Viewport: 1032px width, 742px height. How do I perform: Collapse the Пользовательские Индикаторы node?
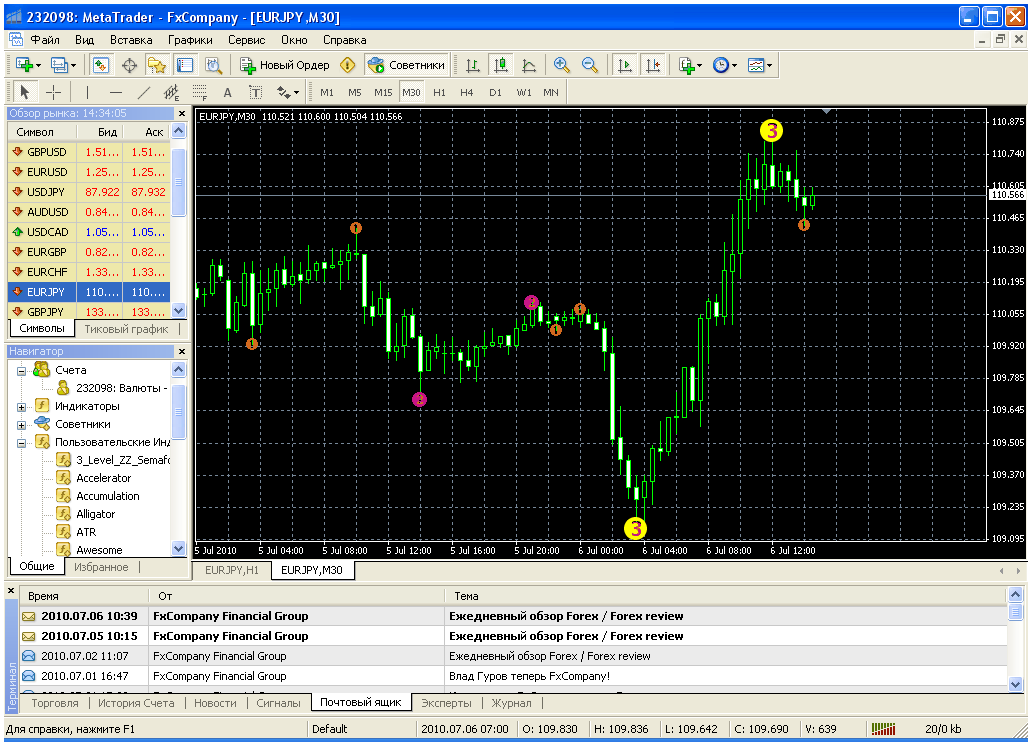pos(21,442)
